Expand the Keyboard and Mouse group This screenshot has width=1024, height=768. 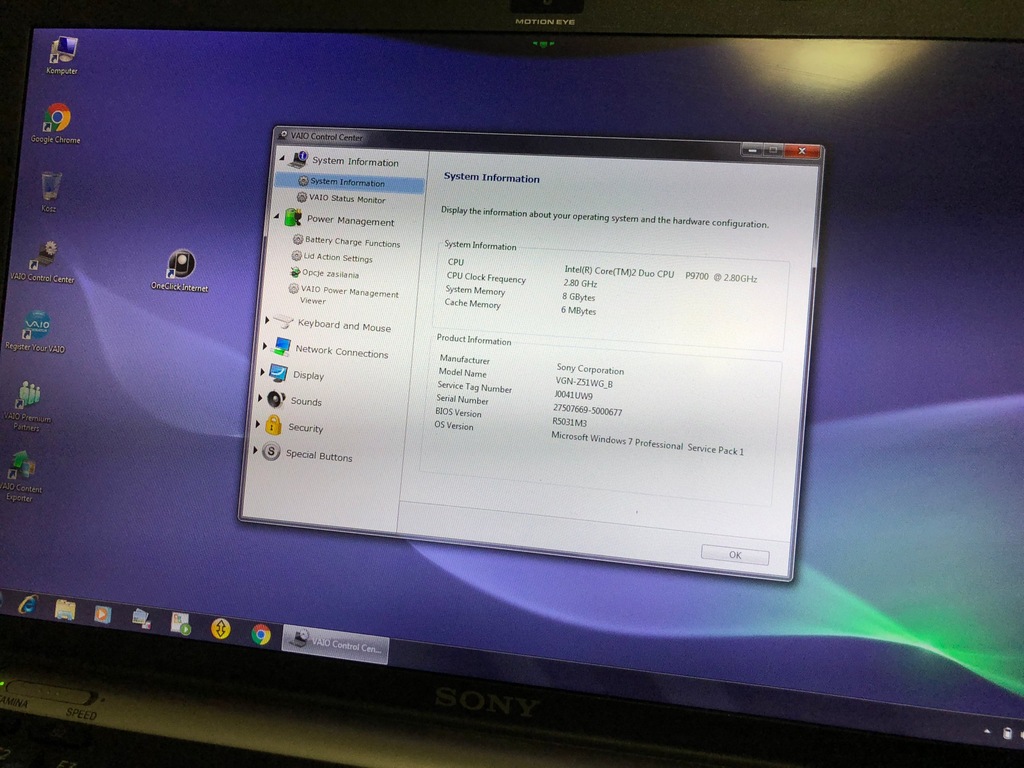pos(267,320)
